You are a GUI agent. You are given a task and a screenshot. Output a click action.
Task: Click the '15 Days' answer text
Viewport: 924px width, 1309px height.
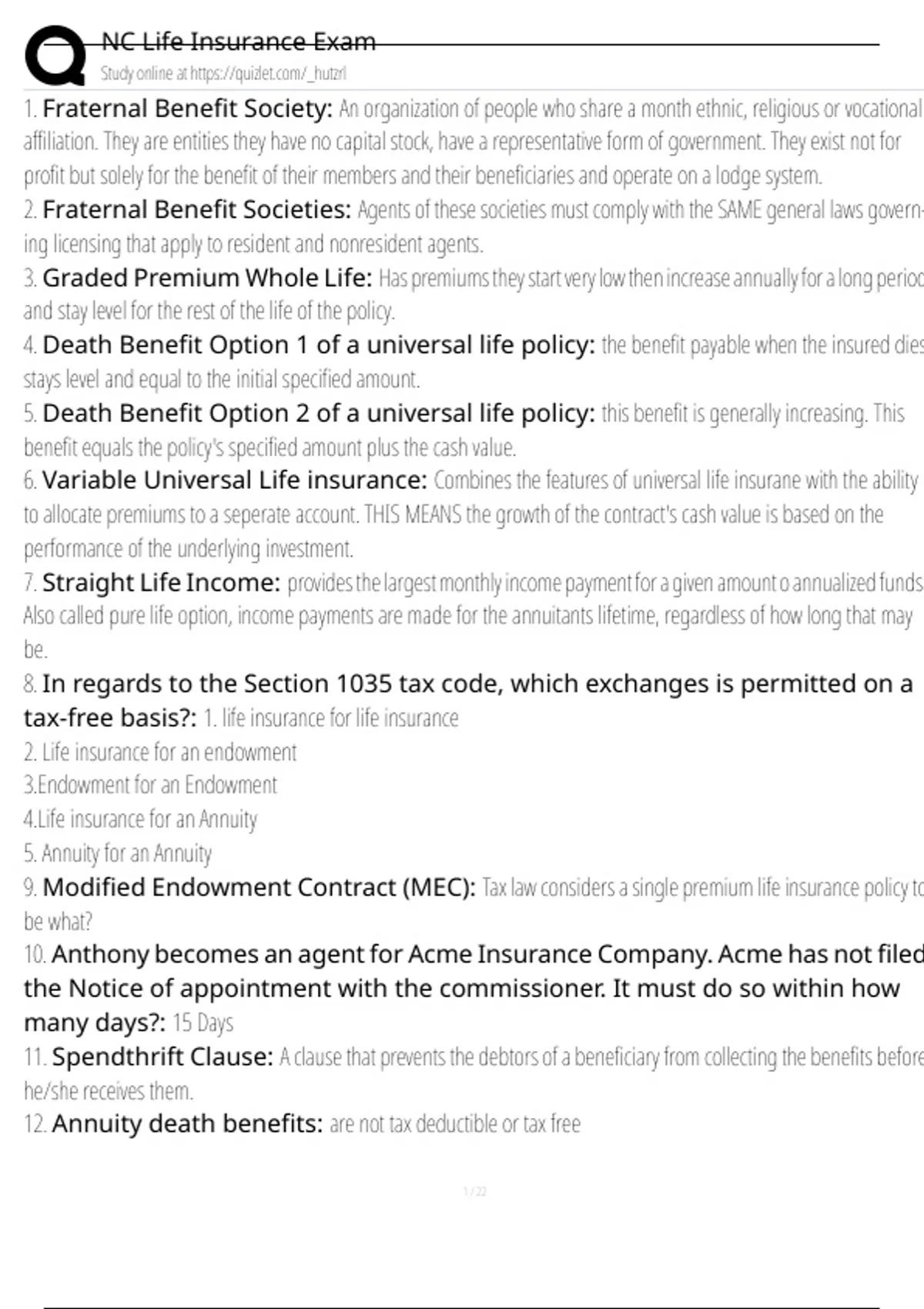tap(203, 1023)
